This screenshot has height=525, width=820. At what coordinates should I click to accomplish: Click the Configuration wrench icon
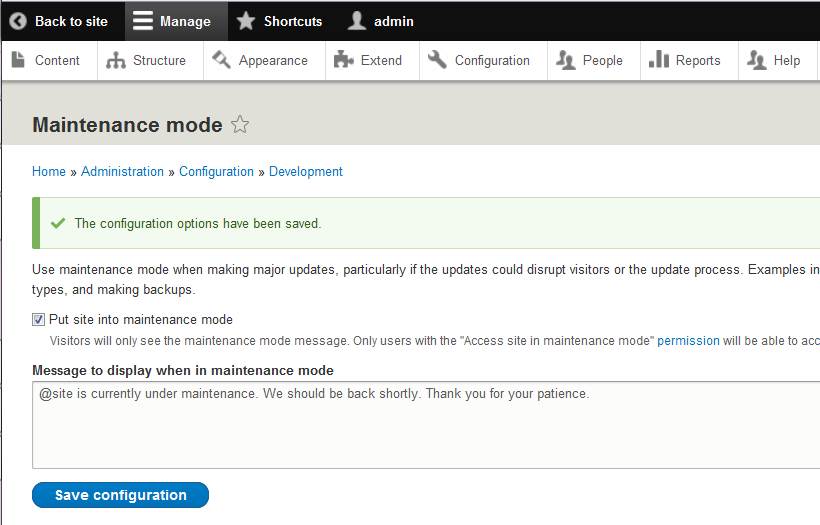pyautogui.click(x=437, y=59)
